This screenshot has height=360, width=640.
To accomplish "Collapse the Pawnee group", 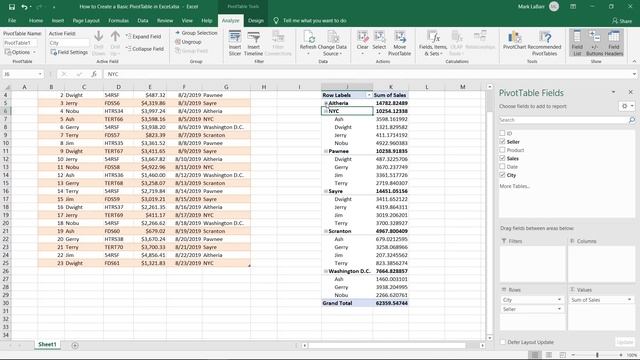I will tap(326, 151).
